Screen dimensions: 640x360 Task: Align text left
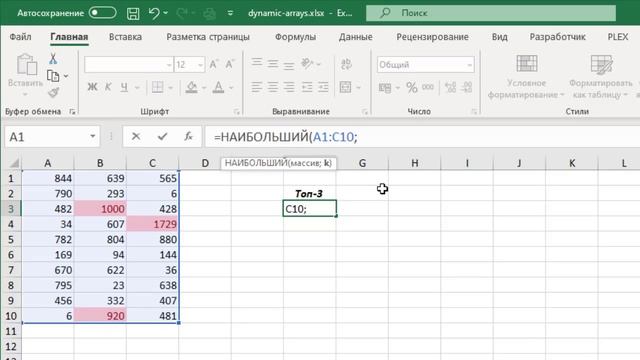tap(257, 87)
